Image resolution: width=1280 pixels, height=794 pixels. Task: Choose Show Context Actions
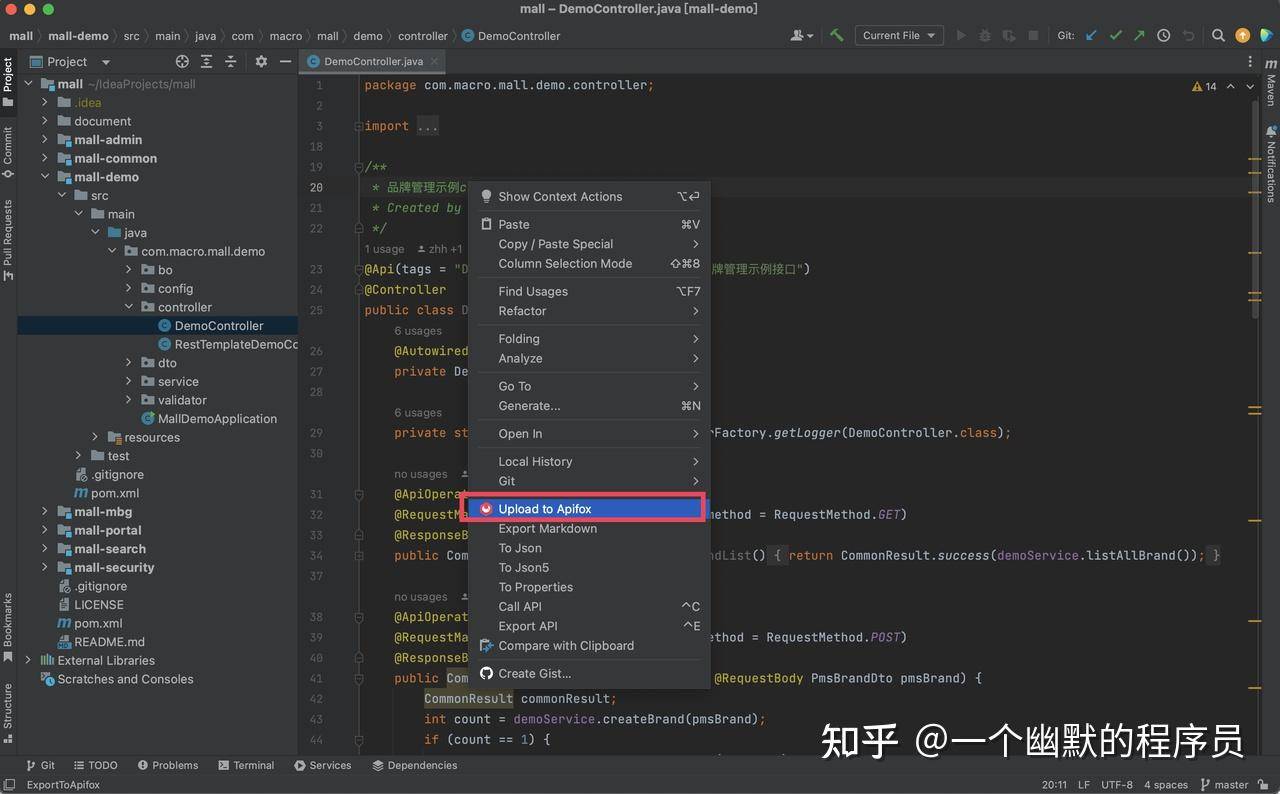click(590, 196)
